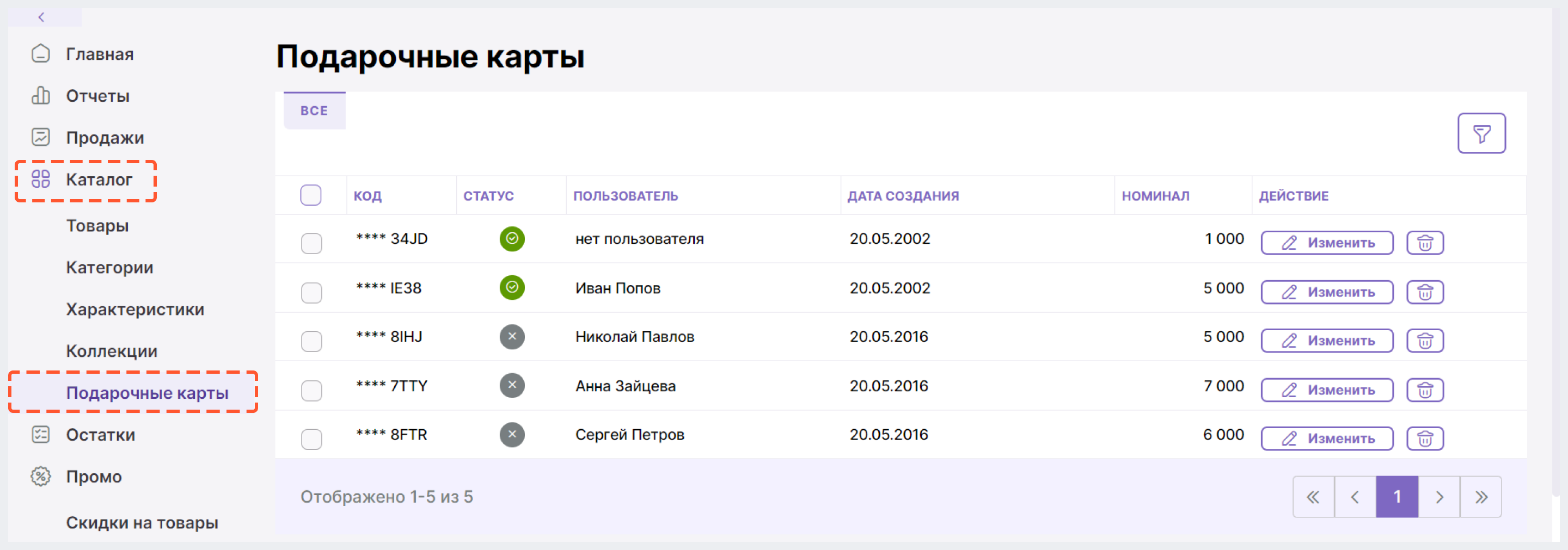Click gray inactive status icon for 8FTR
The height and width of the screenshot is (550, 1568).
pos(512,435)
